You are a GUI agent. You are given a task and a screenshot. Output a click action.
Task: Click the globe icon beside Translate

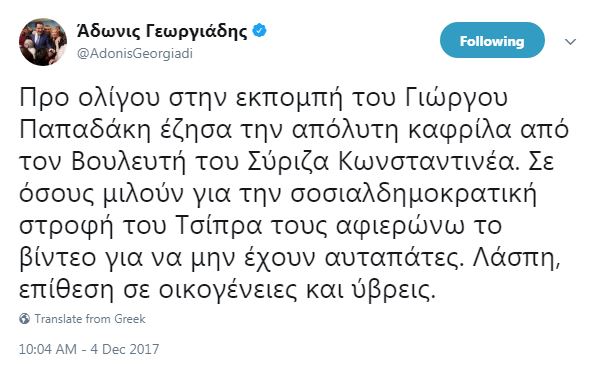click(x=24, y=319)
